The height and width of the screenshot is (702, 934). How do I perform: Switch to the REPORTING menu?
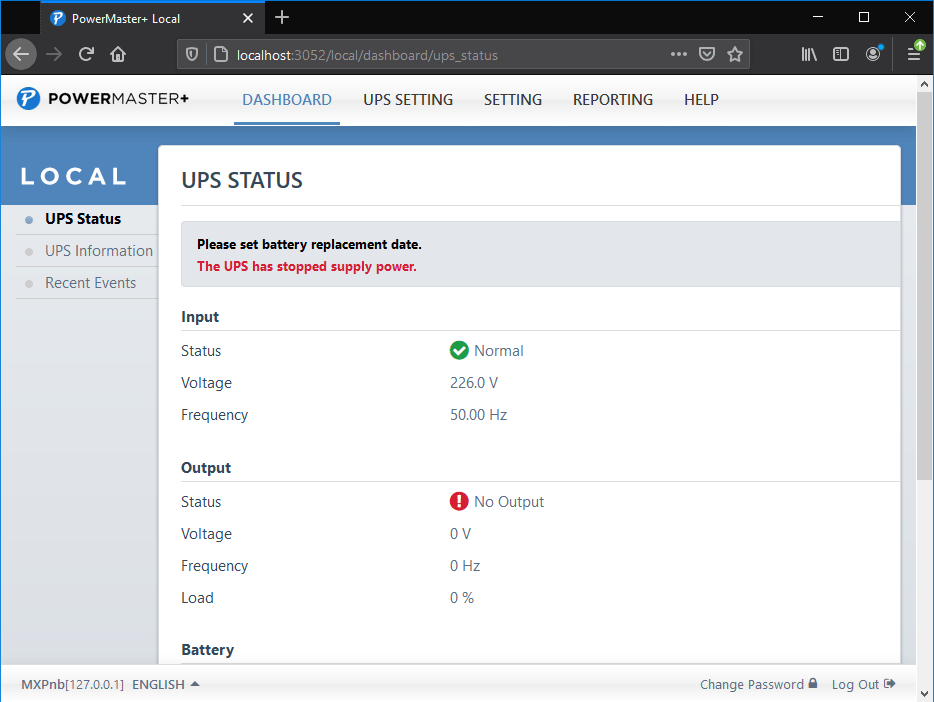point(612,100)
